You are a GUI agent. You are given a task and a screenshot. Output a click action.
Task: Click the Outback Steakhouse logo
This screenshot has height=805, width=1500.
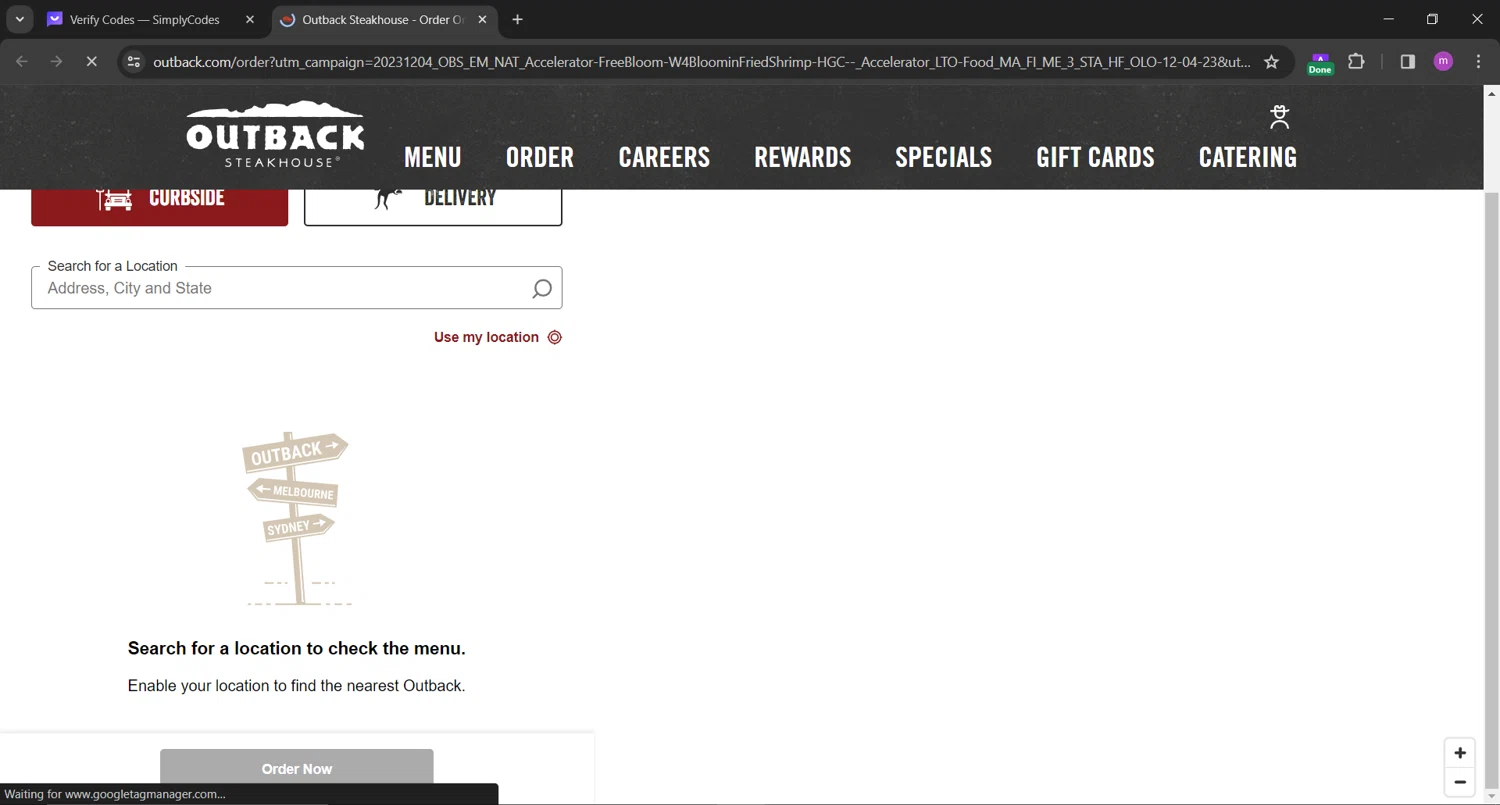(275, 134)
